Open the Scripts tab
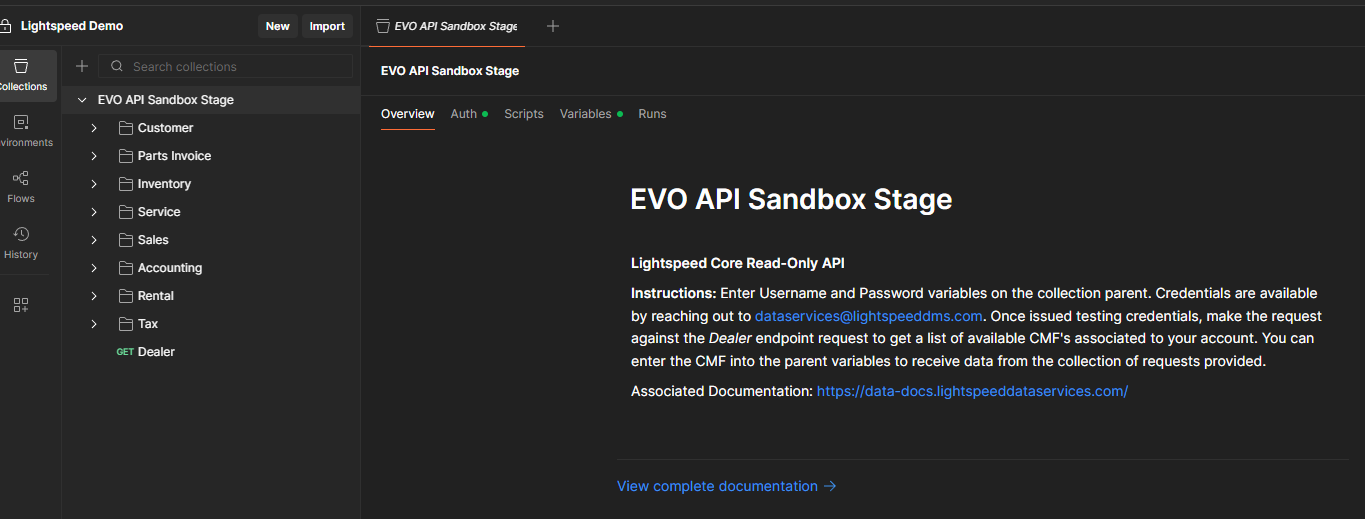Image resolution: width=1365 pixels, height=519 pixels. (524, 114)
